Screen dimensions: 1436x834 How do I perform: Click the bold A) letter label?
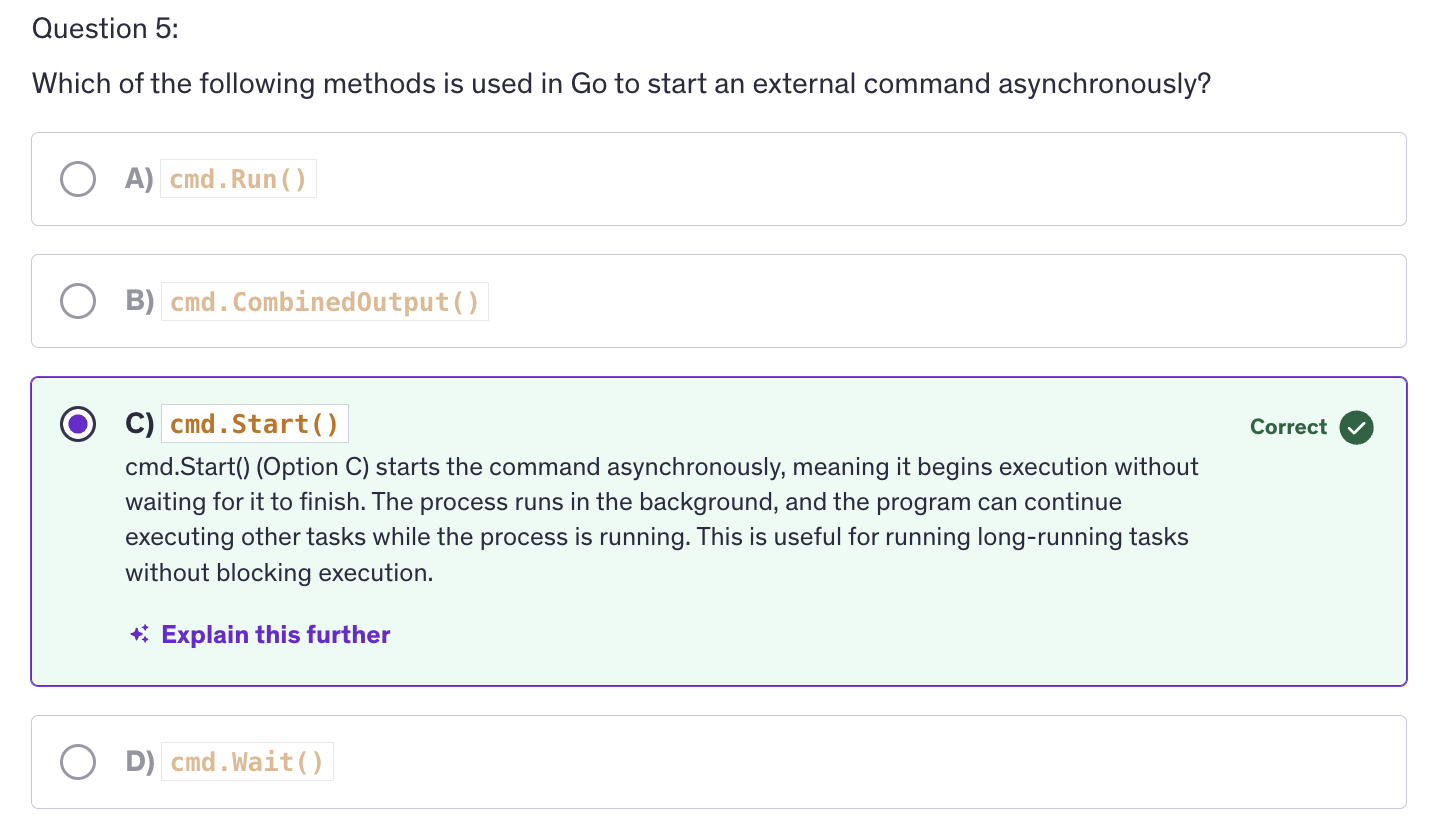[x=139, y=179]
